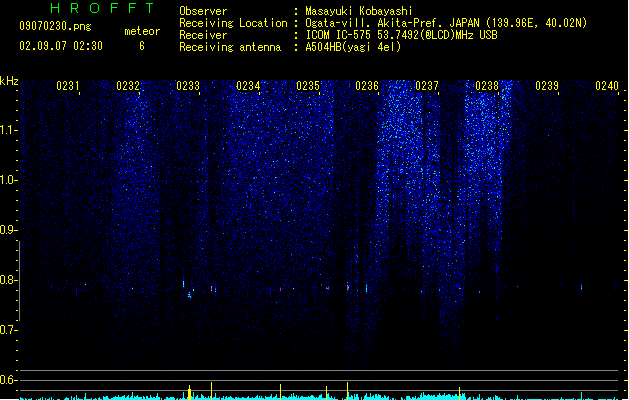Click the 0.7 kHz axis label
Image resolution: width=629 pixels, height=400 pixels.
[7, 330]
